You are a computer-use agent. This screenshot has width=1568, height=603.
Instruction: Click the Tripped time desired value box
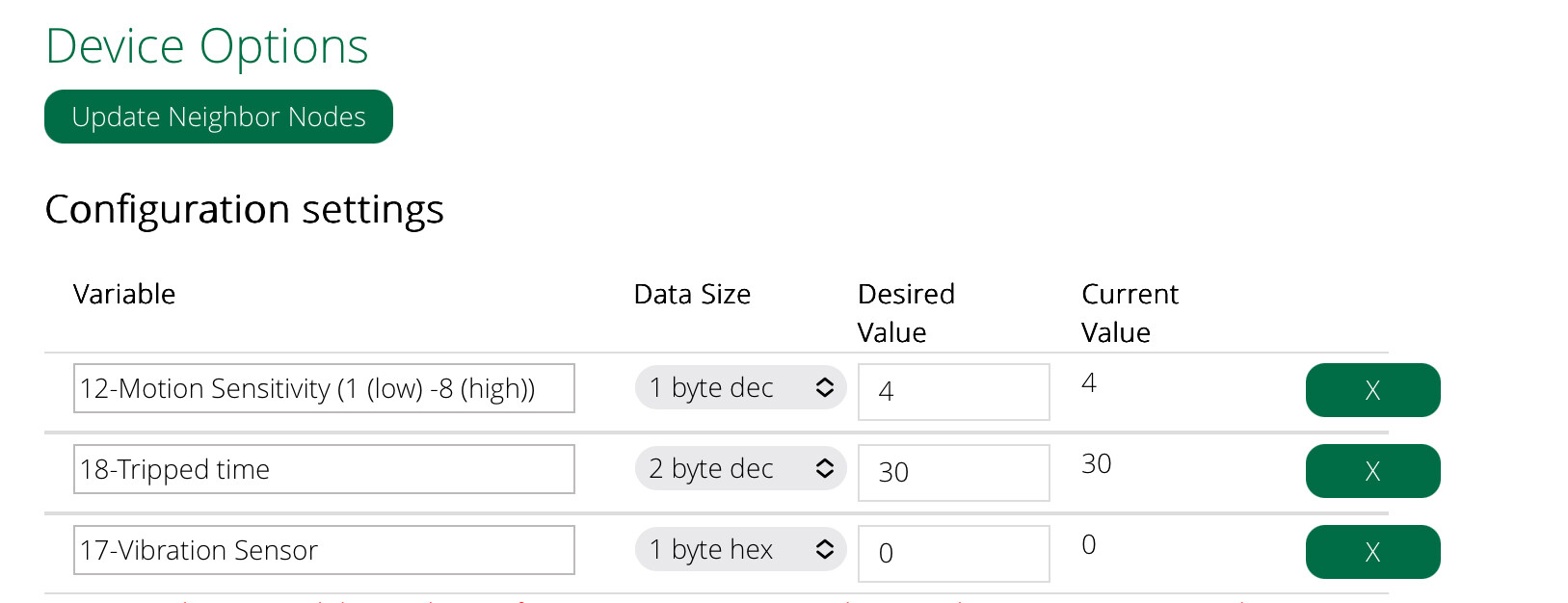(953, 472)
